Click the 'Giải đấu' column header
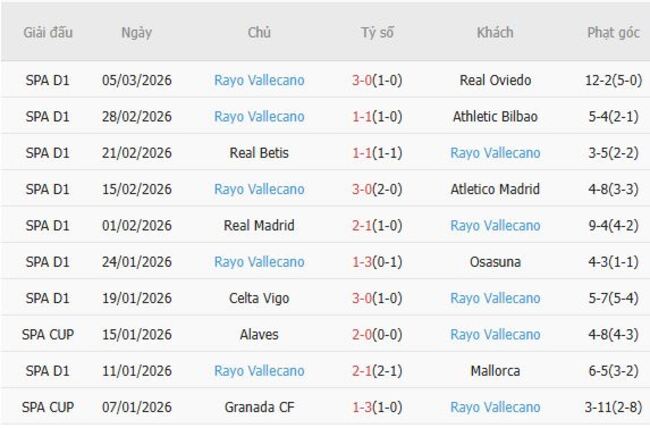This screenshot has width=650, height=428. [49, 33]
